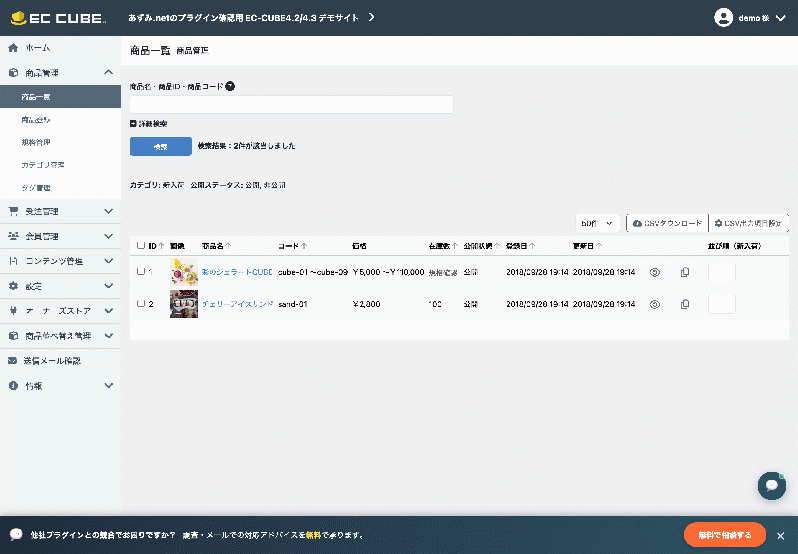This screenshot has width=798, height=554.
Task: Click the help question mark icon by search label
Action: pyautogui.click(x=230, y=86)
